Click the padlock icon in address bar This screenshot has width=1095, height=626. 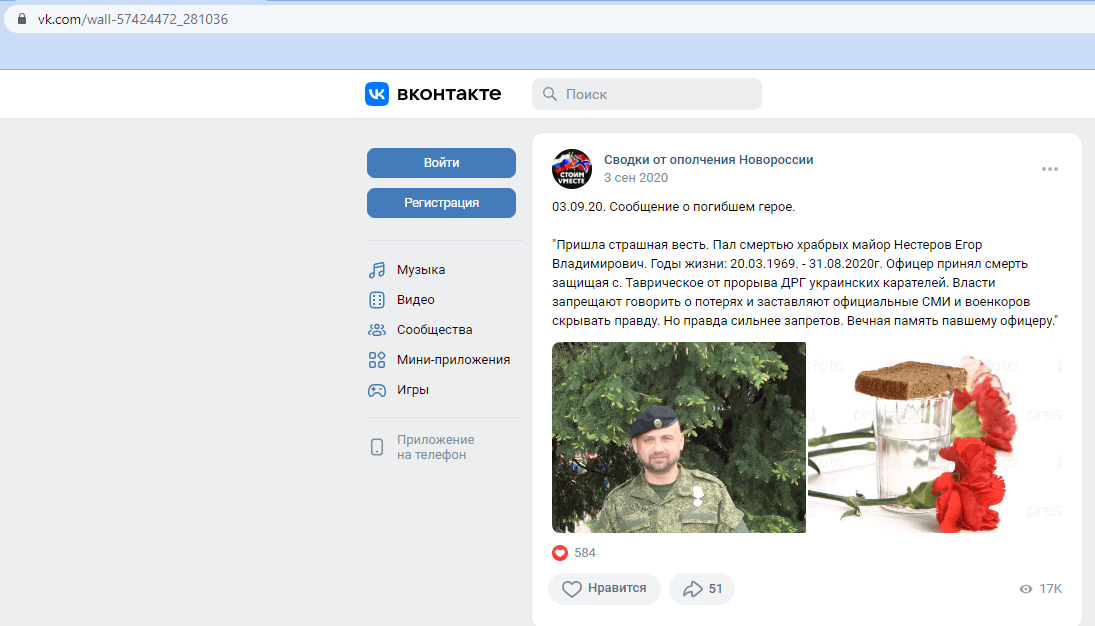point(22,19)
